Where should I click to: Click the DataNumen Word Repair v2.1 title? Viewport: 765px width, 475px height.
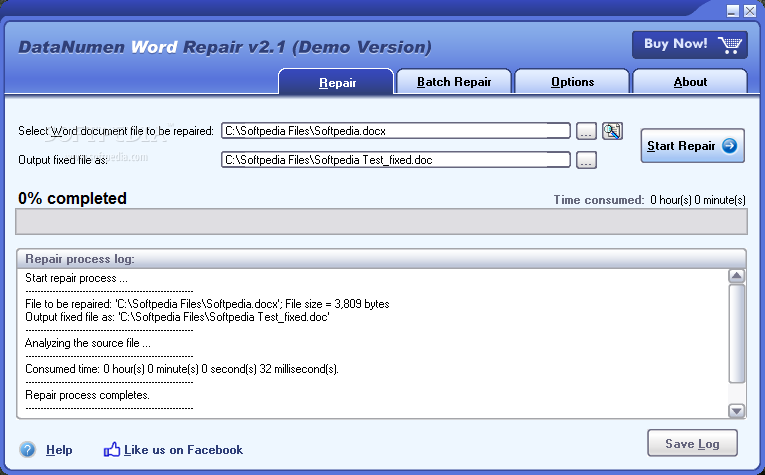(x=225, y=47)
